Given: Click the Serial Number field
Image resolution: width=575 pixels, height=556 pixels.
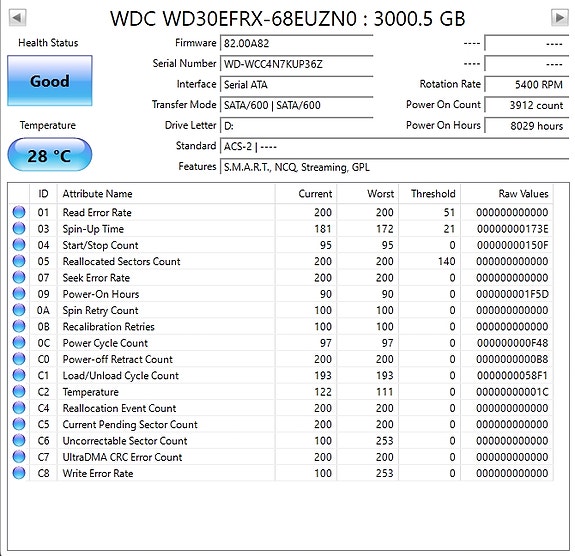Looking at the screenshot, I should 297,64.
